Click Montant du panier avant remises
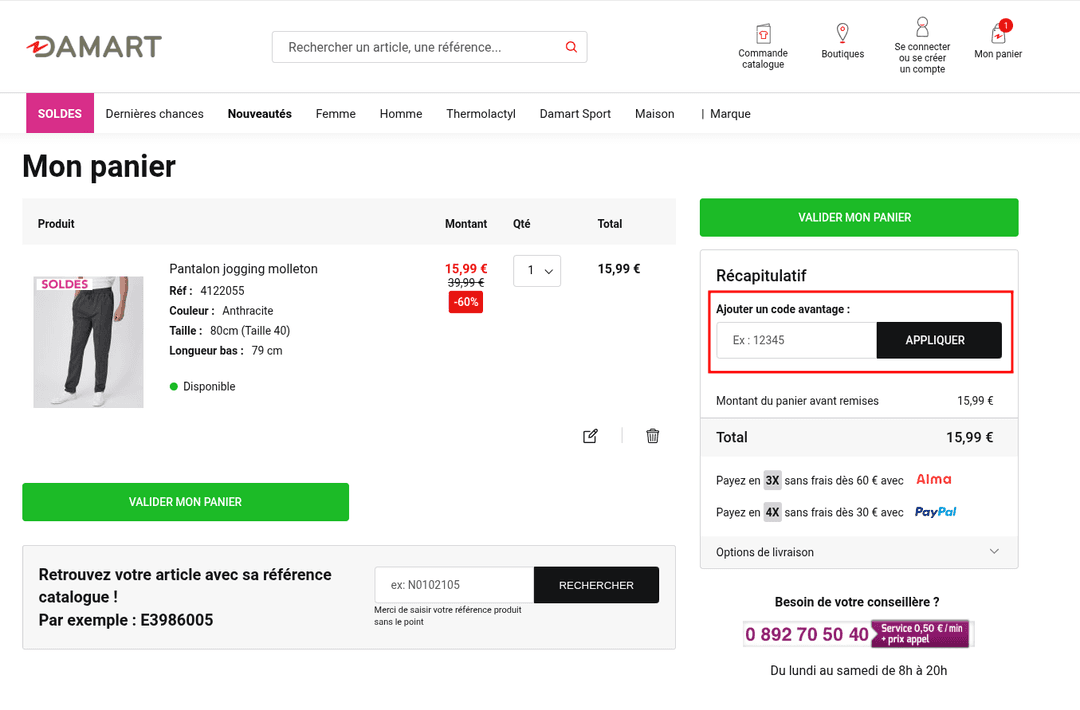Viewport: 1080px width, 710px height. pyautogui.click(x=797, y=401)
